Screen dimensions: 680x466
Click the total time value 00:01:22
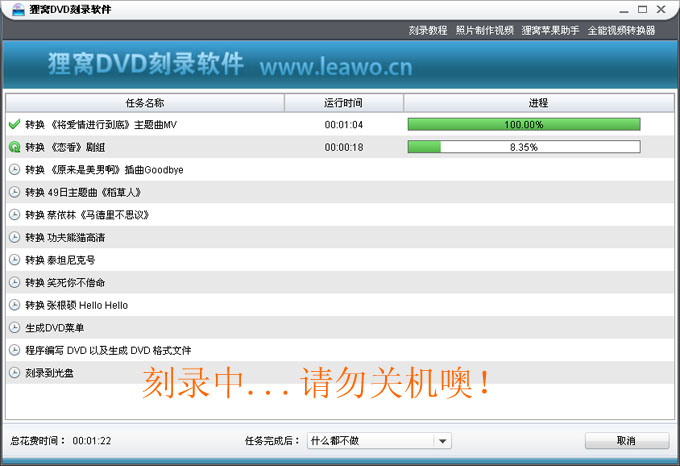click(92, 441)
